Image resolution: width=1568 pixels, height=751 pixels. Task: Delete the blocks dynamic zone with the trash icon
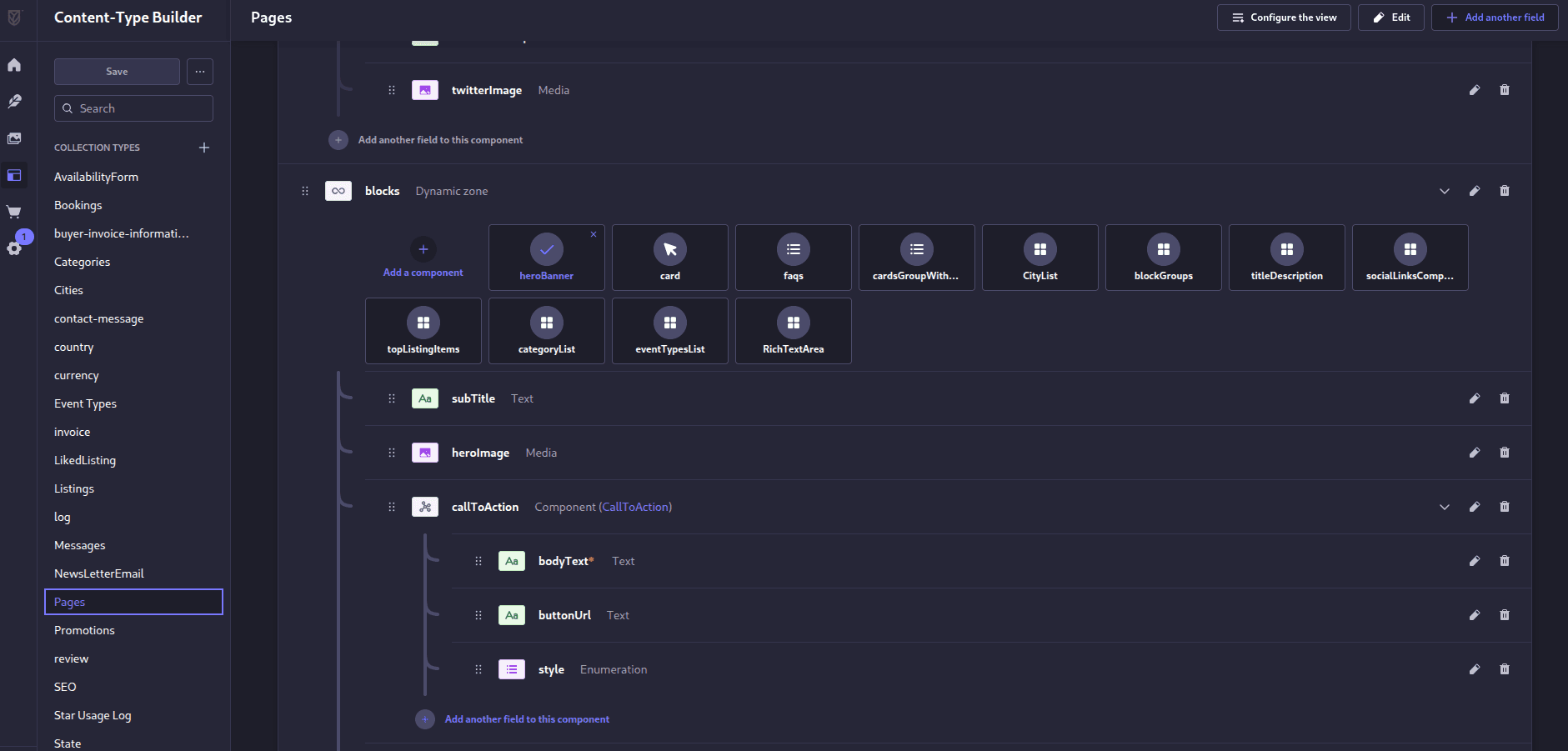pos(1505,191)
